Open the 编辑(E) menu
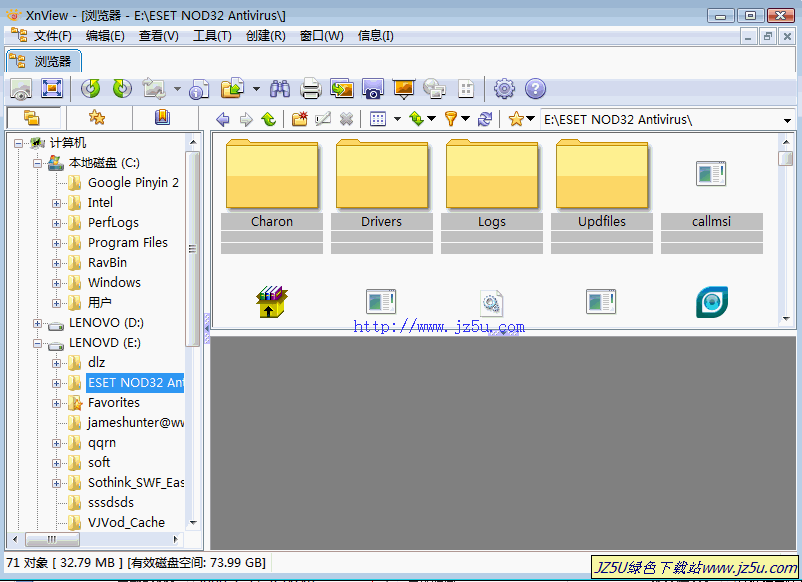Screen dimensions: 802x582 (105, 36)
